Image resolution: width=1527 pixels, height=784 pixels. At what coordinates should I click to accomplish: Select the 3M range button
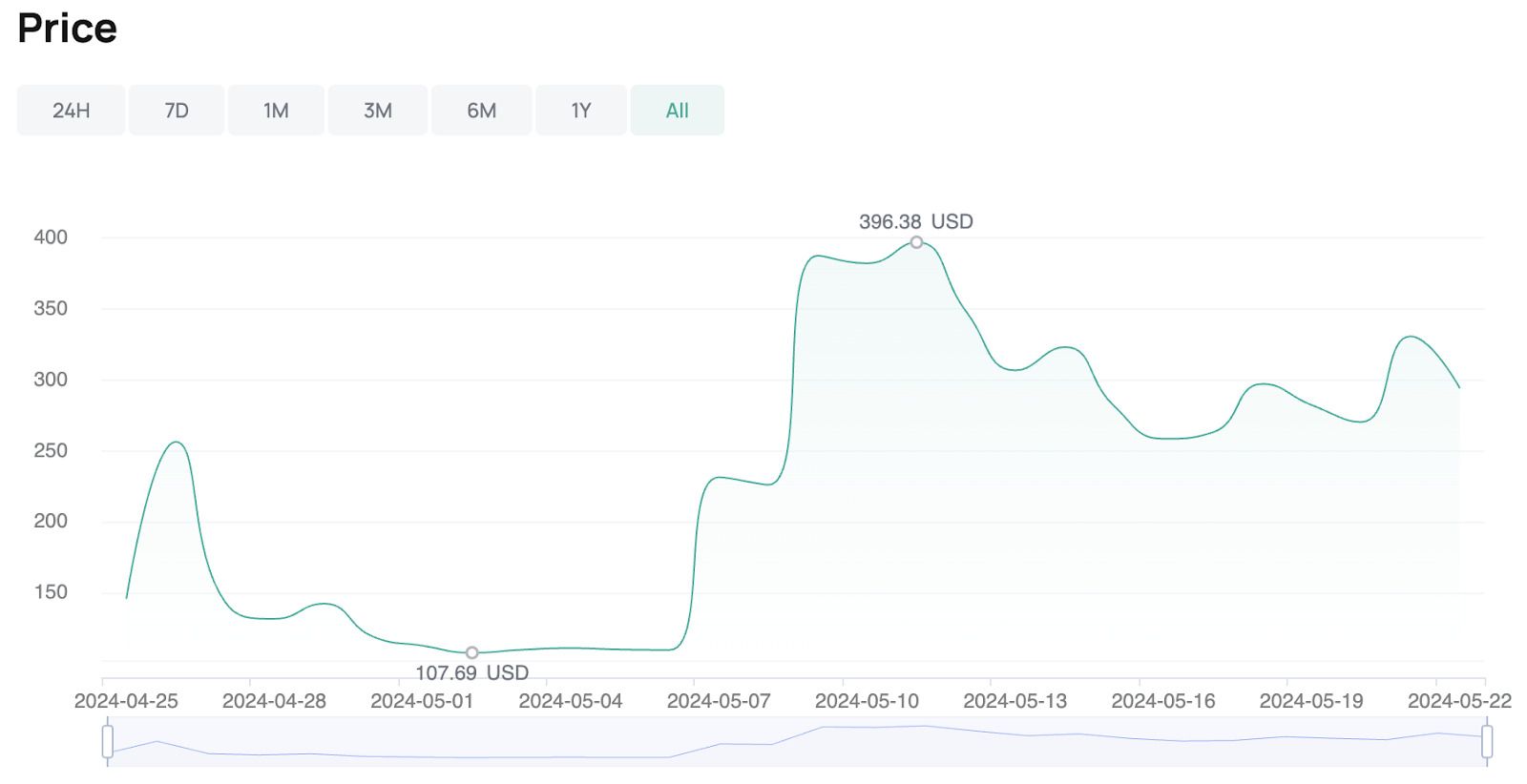[378, 111]
